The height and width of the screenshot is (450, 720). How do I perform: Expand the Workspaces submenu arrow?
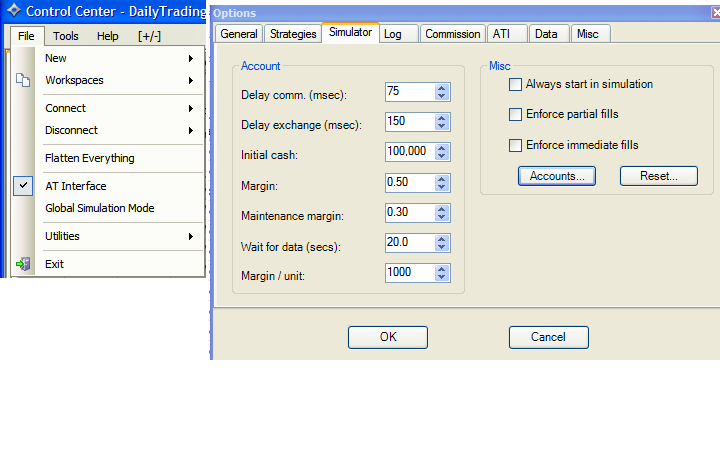[191, 80]
